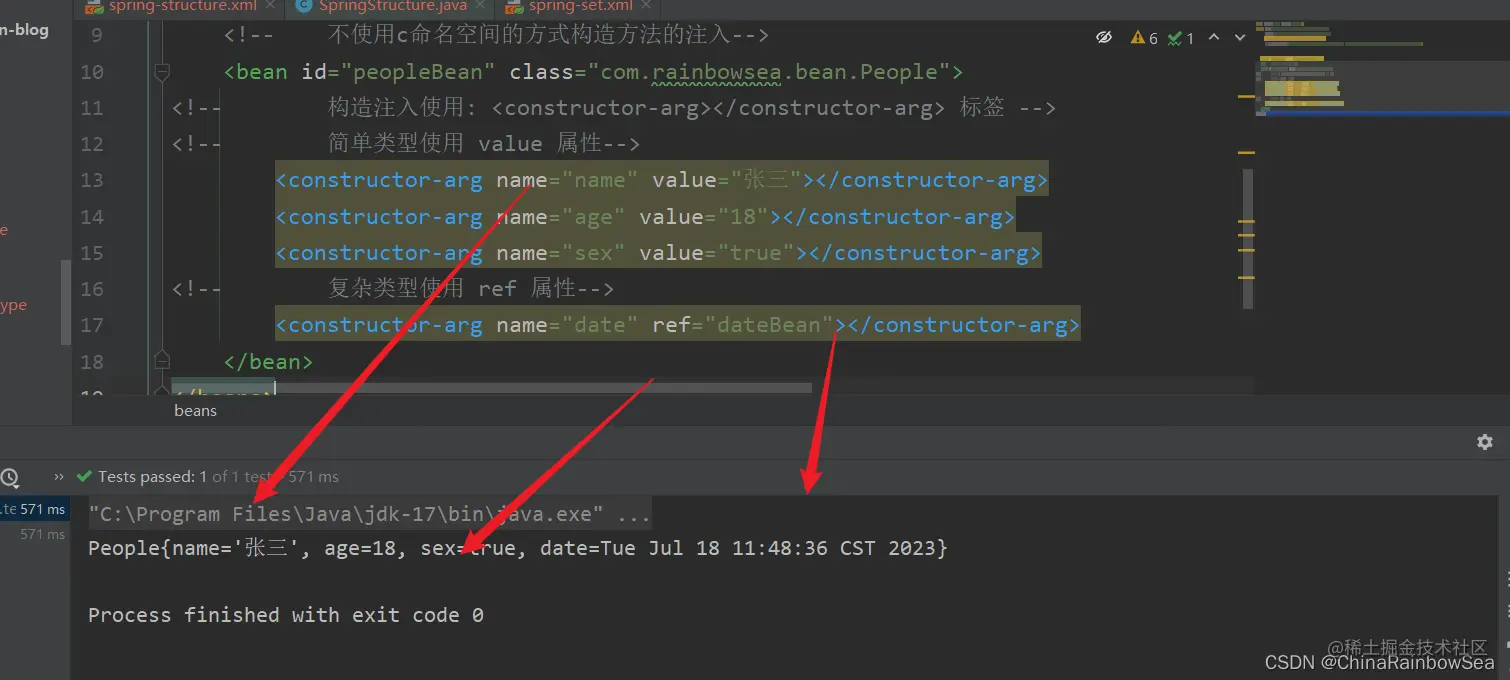Close the spring-structure.xml tab
Screen dimensions: 1510x680
click(270, 6)
